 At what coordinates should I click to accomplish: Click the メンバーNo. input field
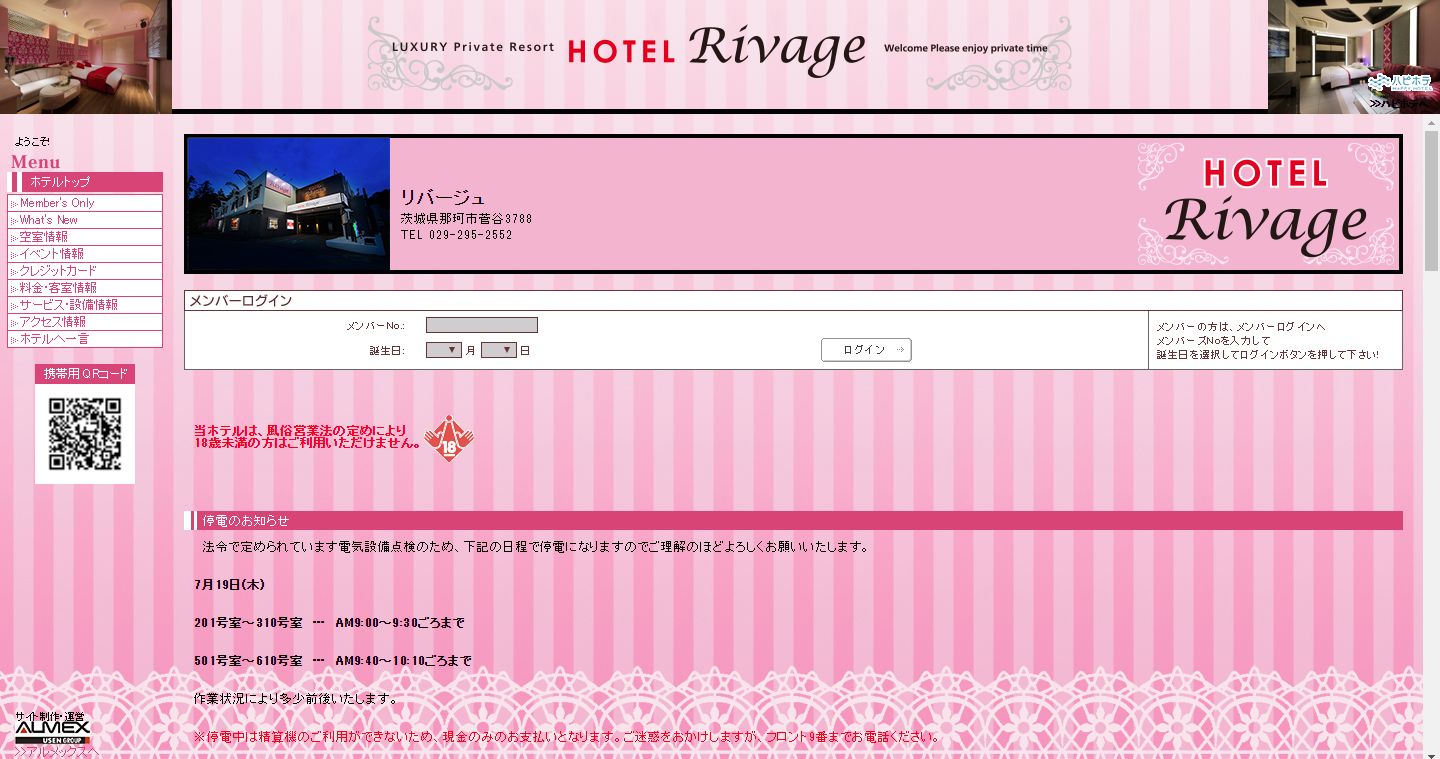482,325
